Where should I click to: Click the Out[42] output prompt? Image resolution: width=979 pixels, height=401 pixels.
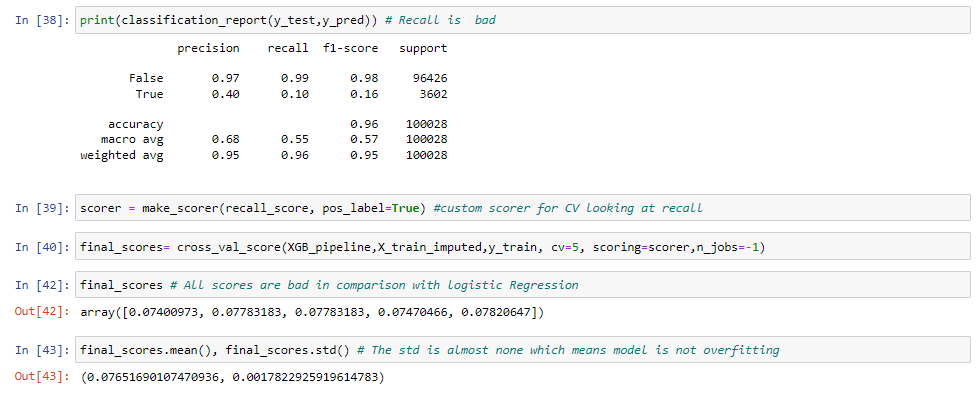click(42, 312)
